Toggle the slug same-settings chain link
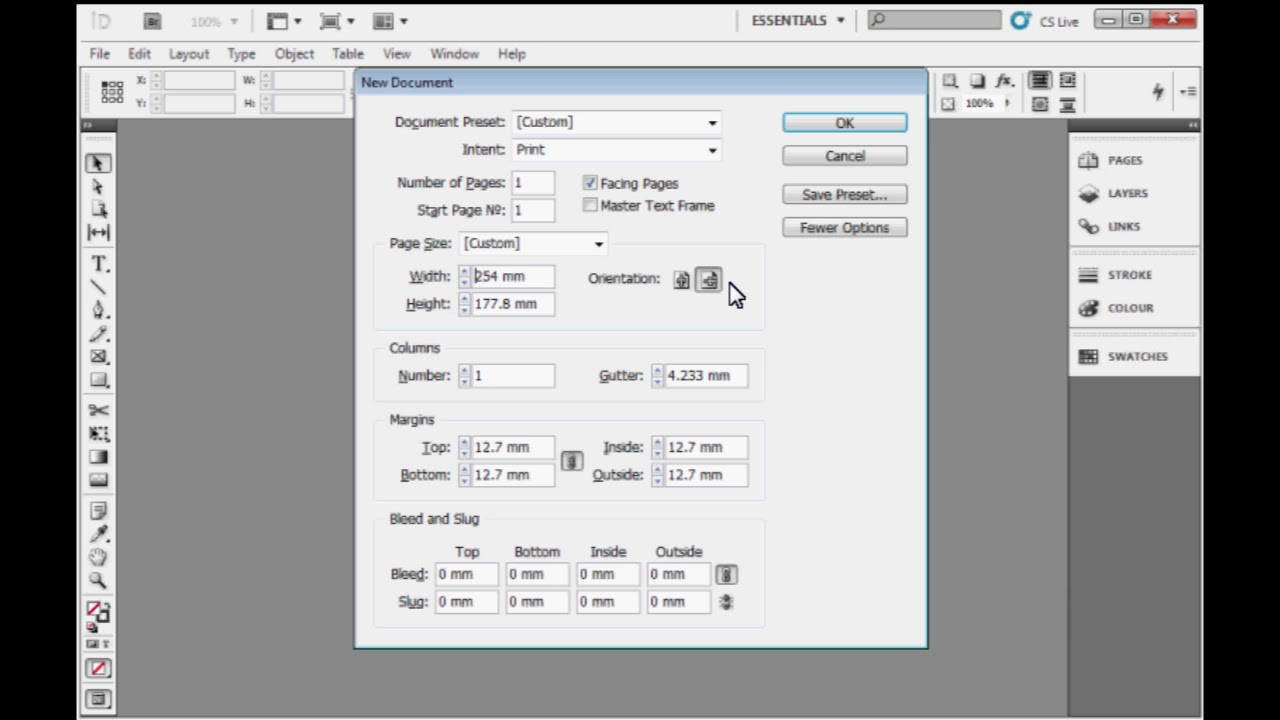1280x720 pixels. click(x=726, y=602)
